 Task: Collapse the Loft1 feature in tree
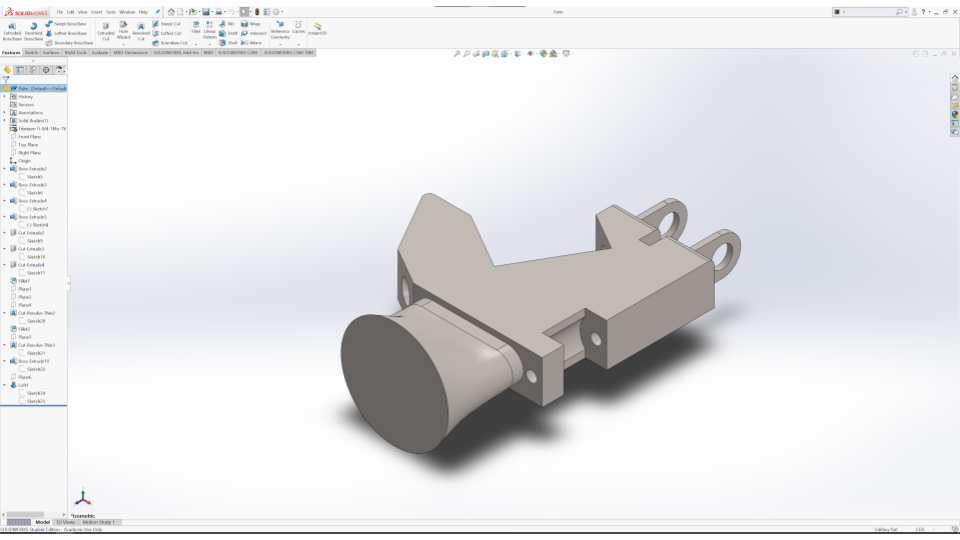point(4,385)
